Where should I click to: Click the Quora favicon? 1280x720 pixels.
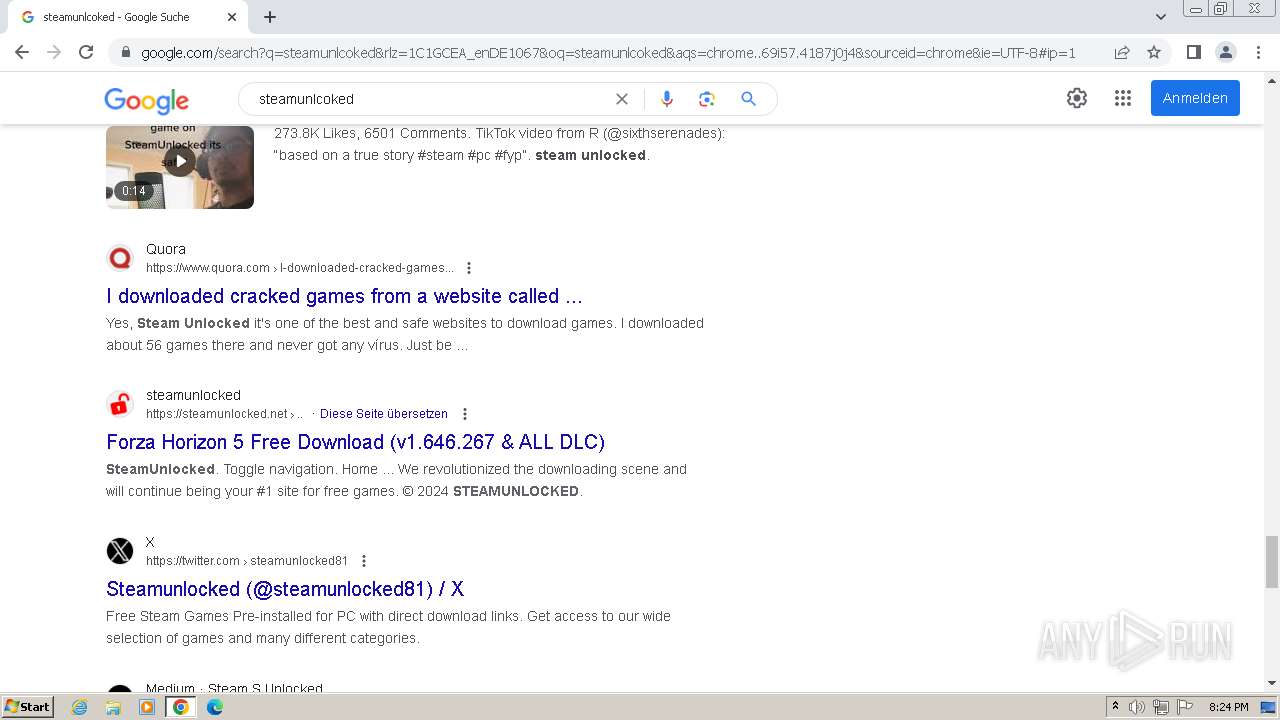pos(120,258)
